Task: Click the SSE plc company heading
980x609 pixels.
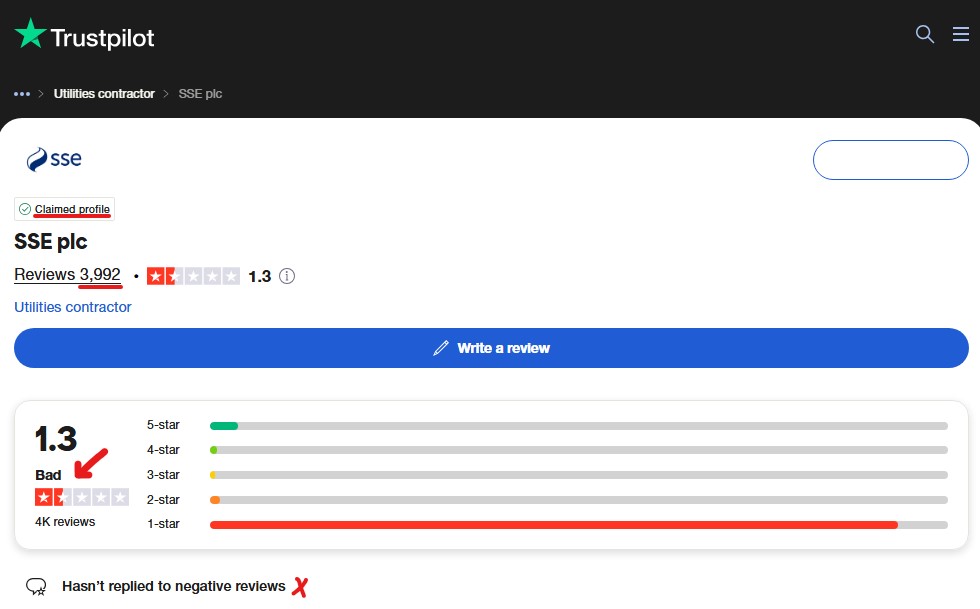Action: pos(51,241)
